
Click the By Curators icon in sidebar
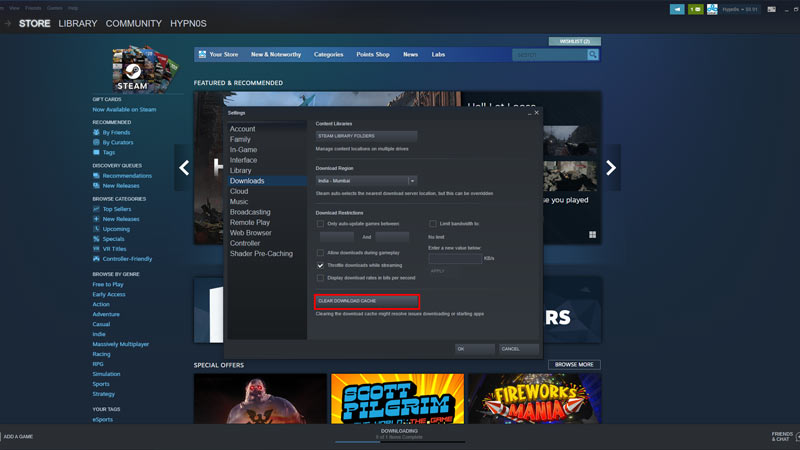click(x=96, y=142)
